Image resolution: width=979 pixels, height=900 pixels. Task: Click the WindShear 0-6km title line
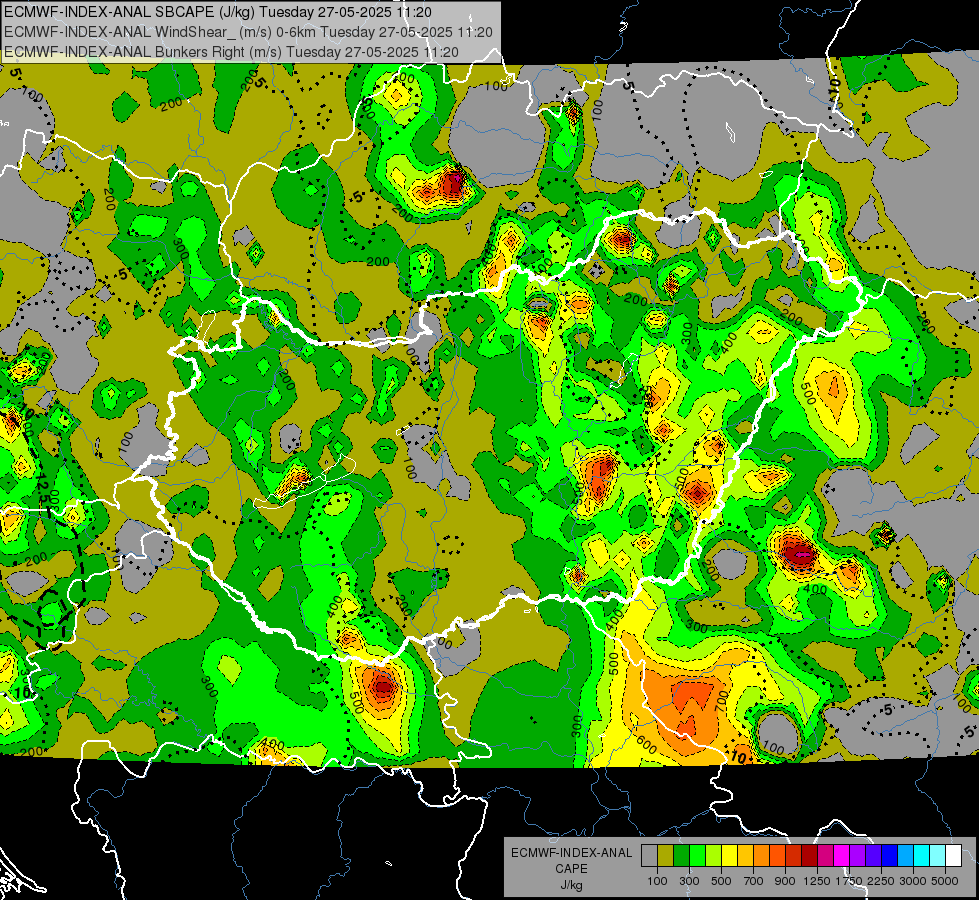click(x=248, y=32)
